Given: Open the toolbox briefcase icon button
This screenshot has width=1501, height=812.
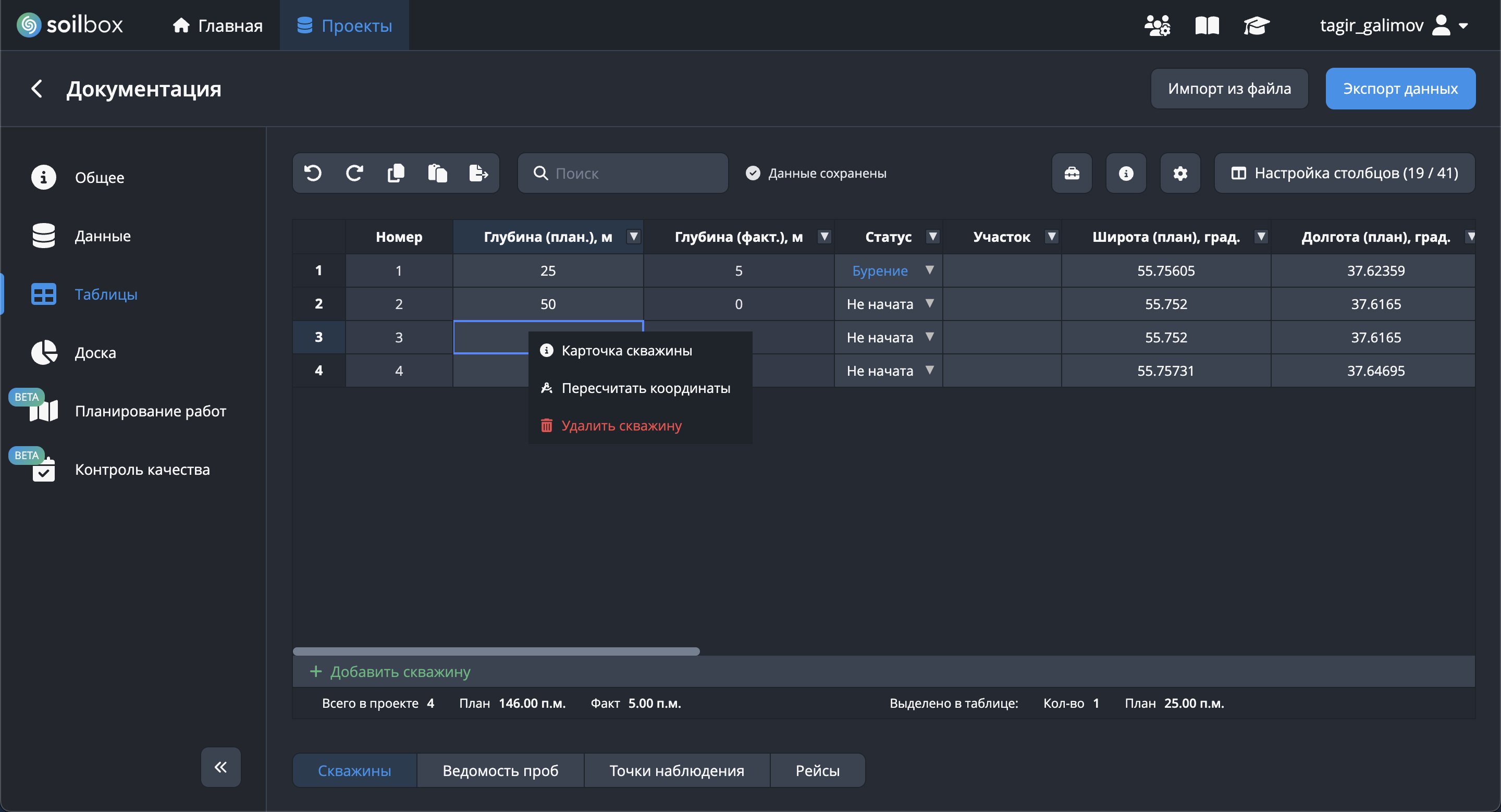Looking at the screenshot, I should click(x=1072, y=173).
